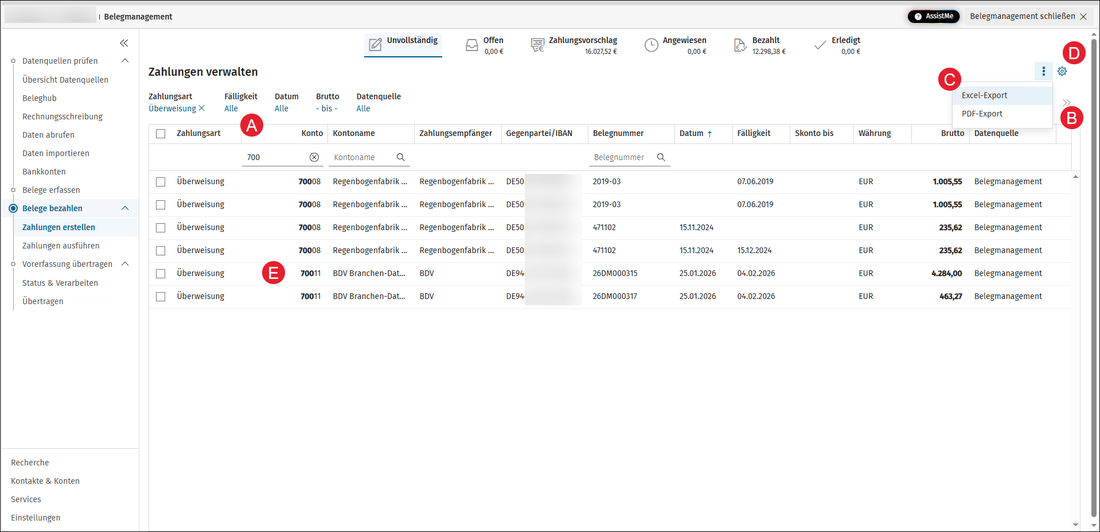Open the Datenquelle filter set to Alle

pos(363,108)
